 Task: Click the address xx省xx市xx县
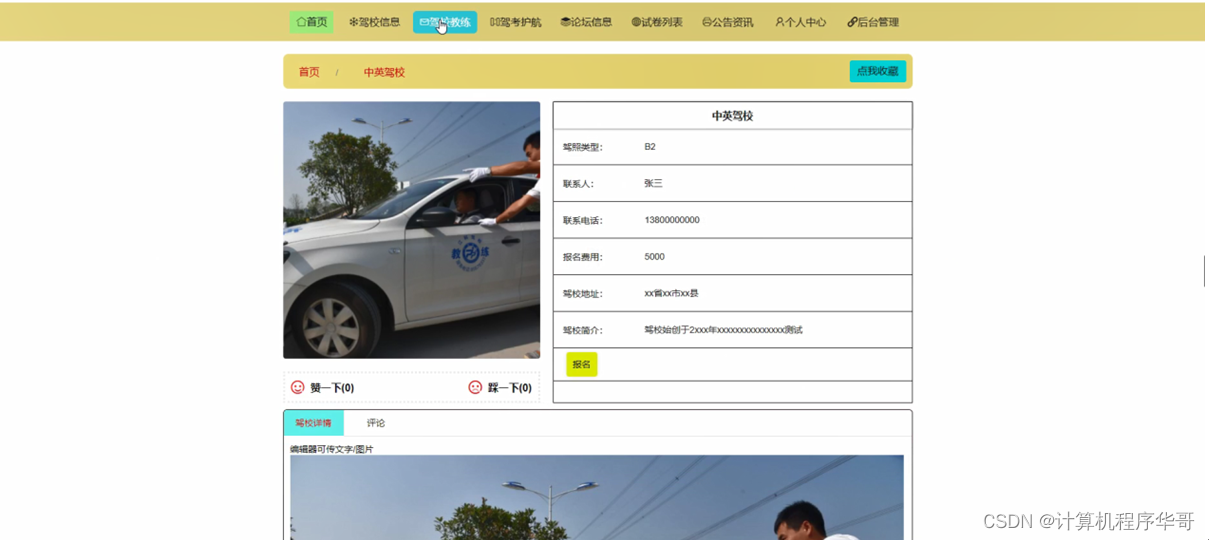[671, 293]
